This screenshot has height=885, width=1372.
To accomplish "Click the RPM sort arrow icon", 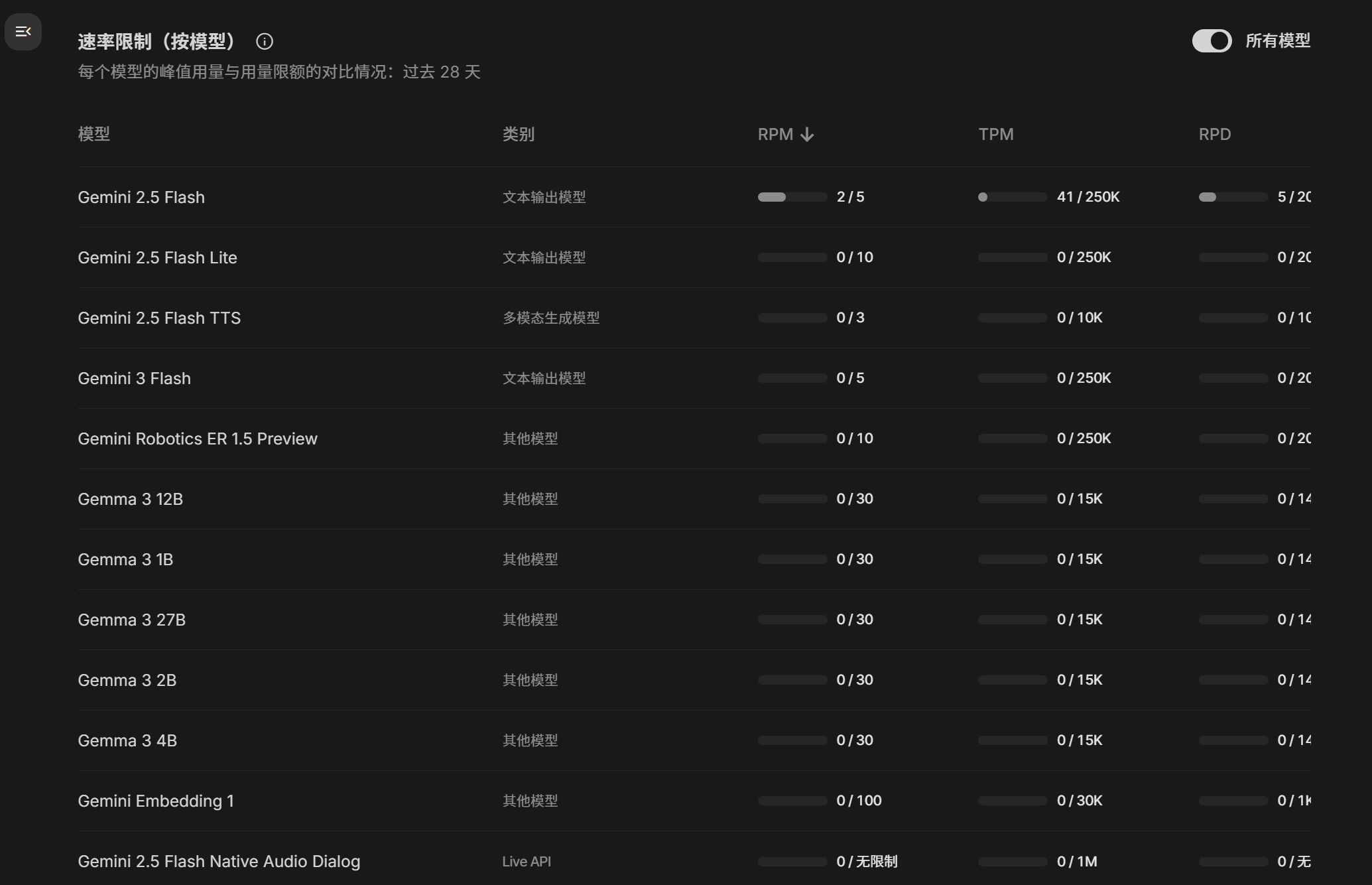I will tap(807, 135).
